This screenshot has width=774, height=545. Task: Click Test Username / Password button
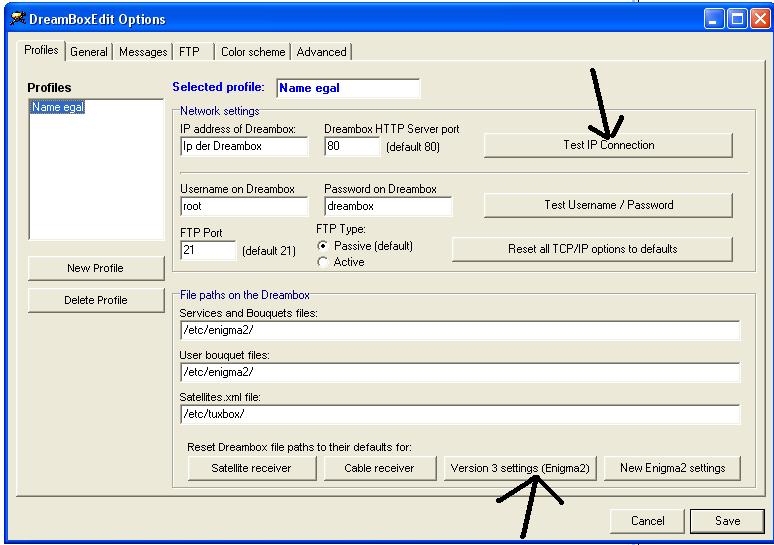pyautogui.click(x=608, y=205)
